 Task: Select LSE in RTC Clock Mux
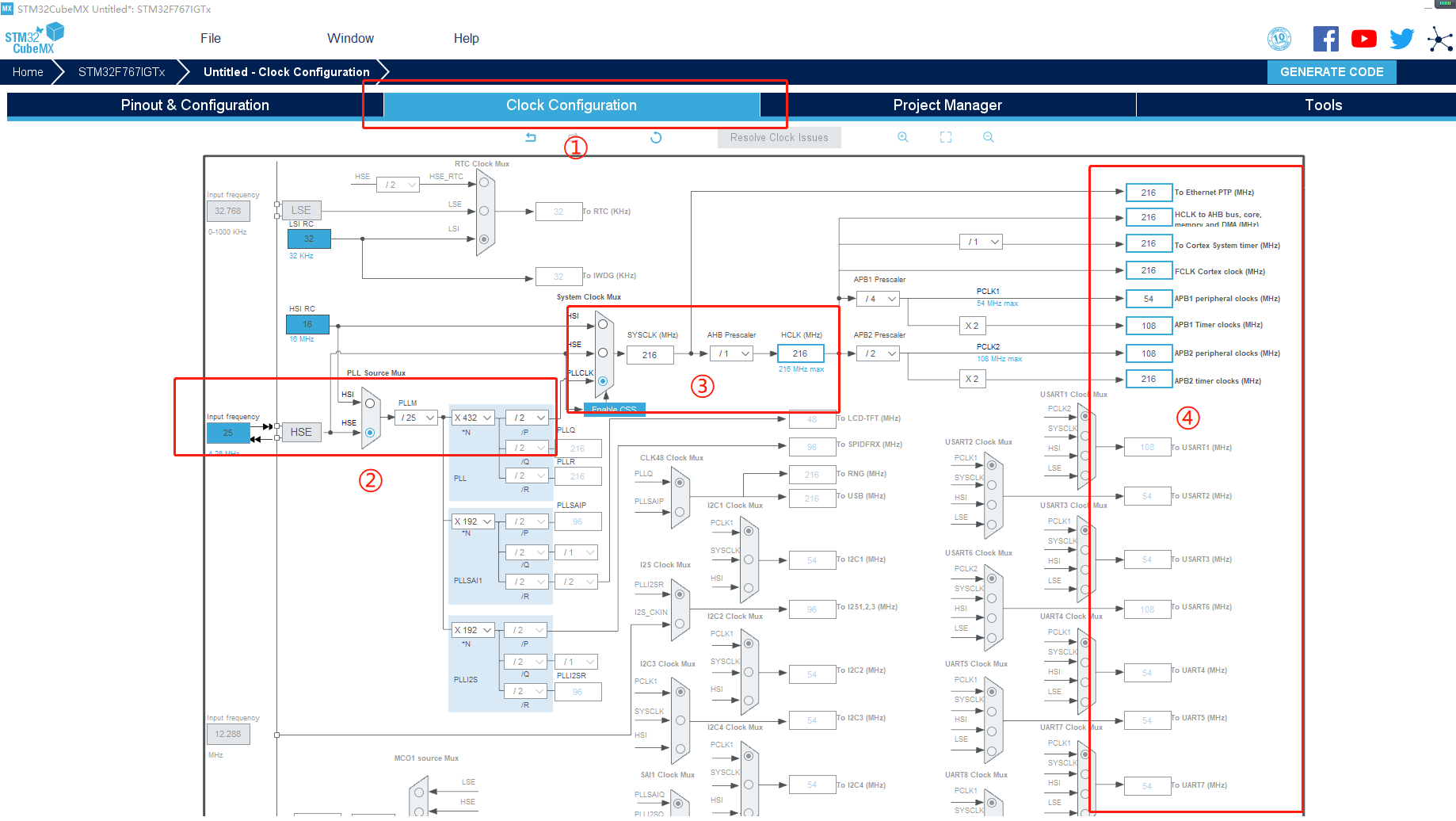point(484,211)
